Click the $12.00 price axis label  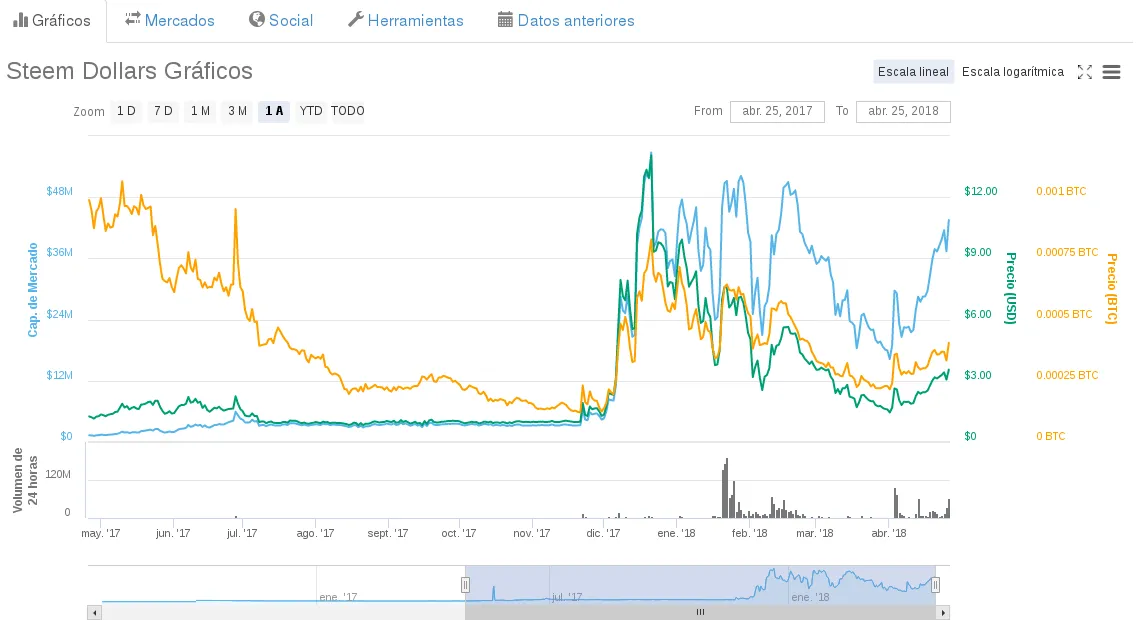(980, 191)
